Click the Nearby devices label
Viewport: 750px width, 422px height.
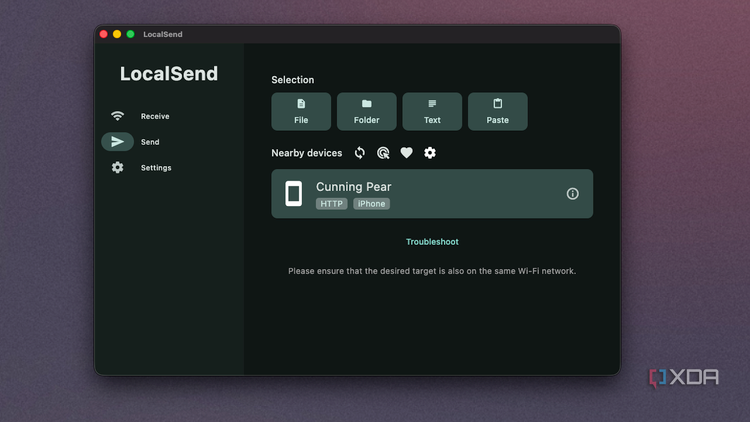pos(307,153)
